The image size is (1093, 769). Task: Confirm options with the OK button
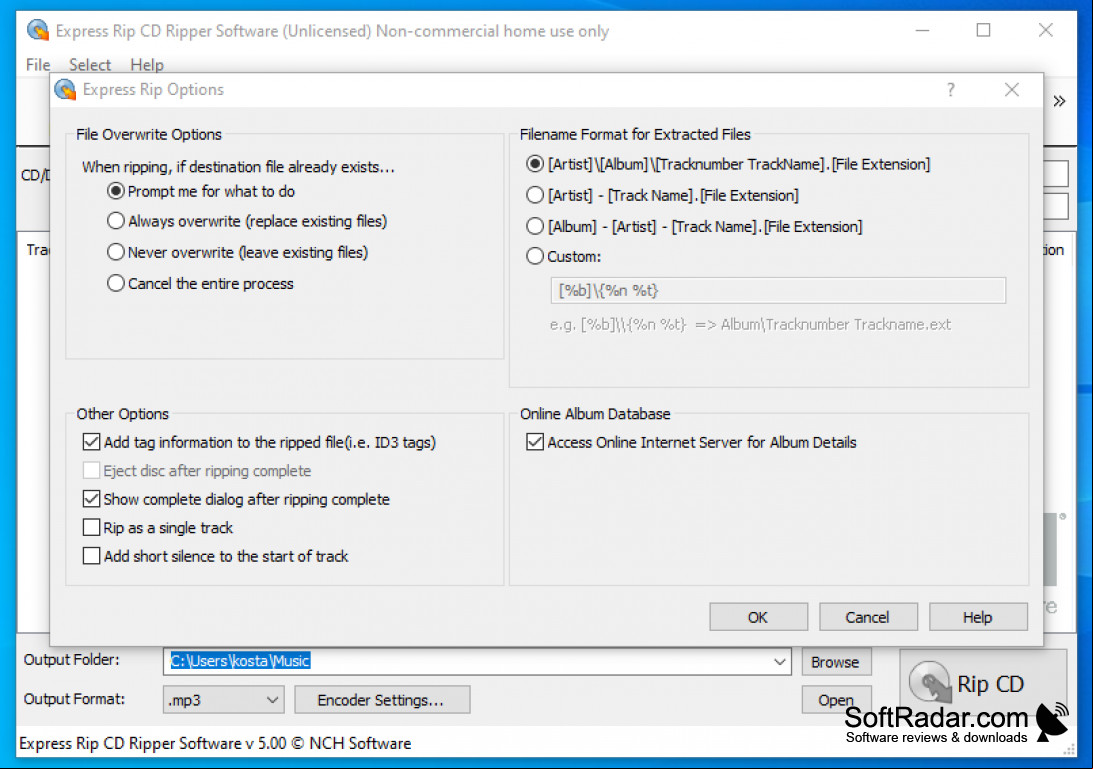click(758, 617)
